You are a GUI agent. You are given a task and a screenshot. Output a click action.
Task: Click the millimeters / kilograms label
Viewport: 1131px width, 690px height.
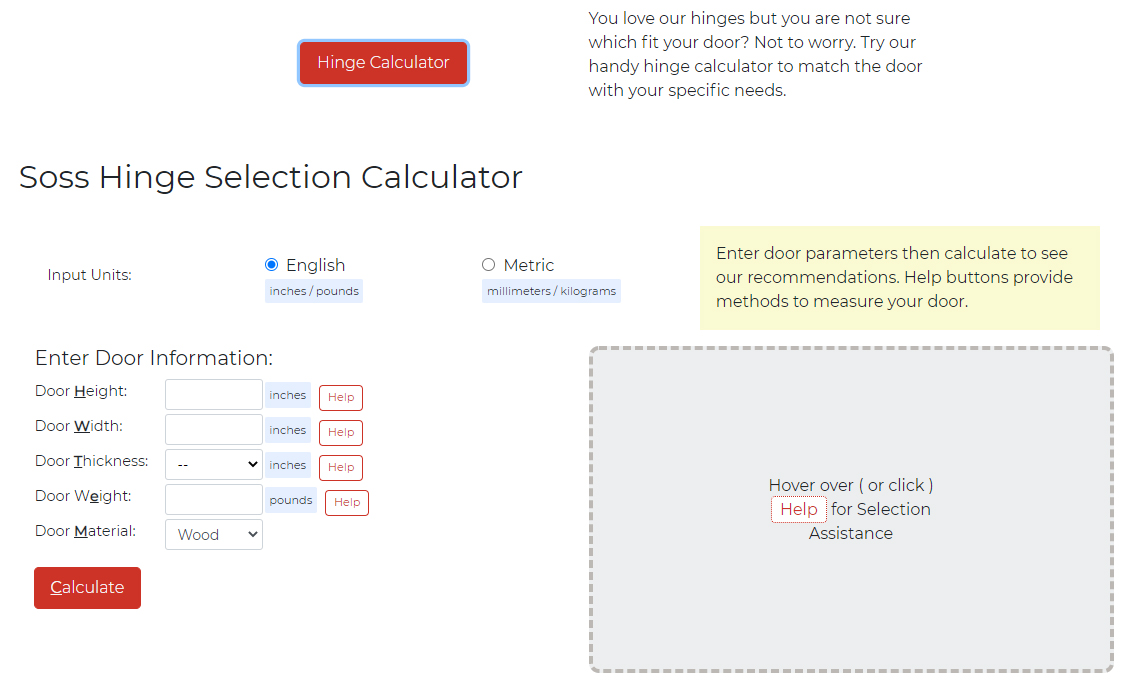point(551,291)
